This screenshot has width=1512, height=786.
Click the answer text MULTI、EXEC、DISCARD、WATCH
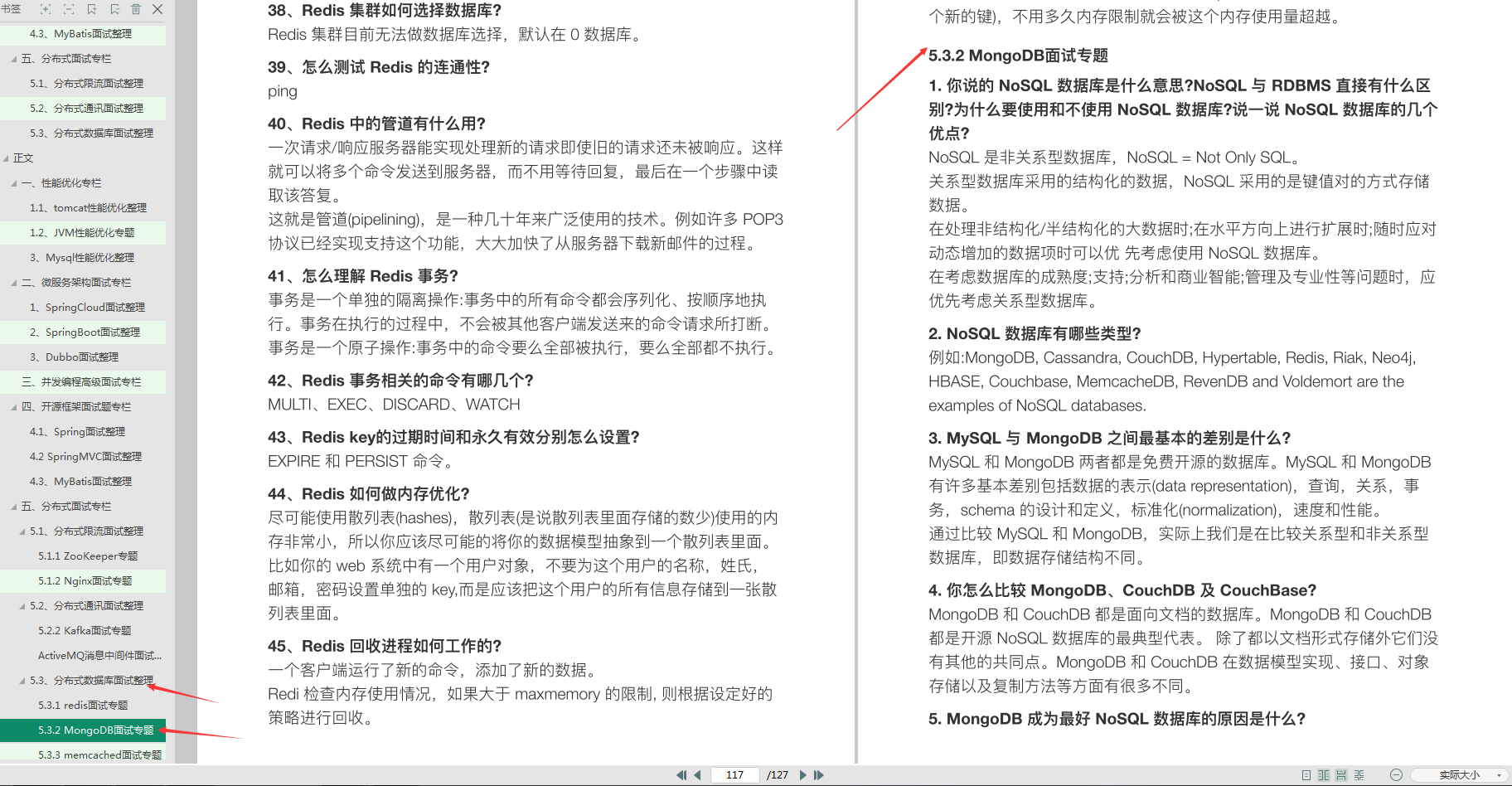point(394,405)
